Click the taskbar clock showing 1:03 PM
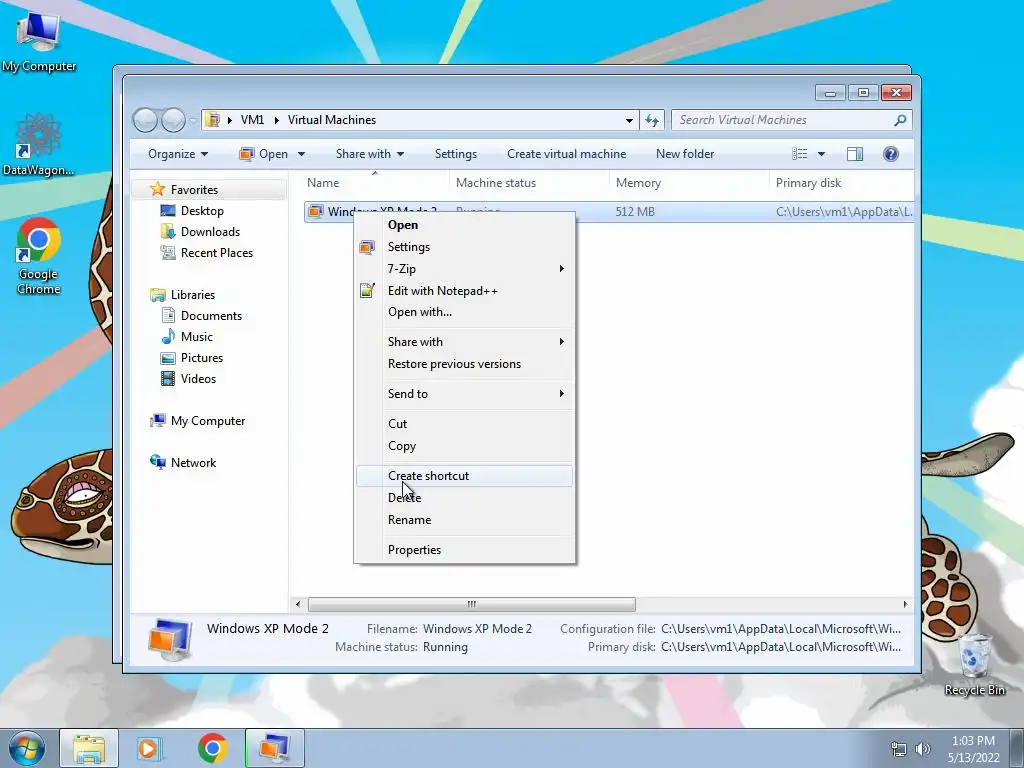Viewport: 1024px width, 768px height. (x=973, y=749)
